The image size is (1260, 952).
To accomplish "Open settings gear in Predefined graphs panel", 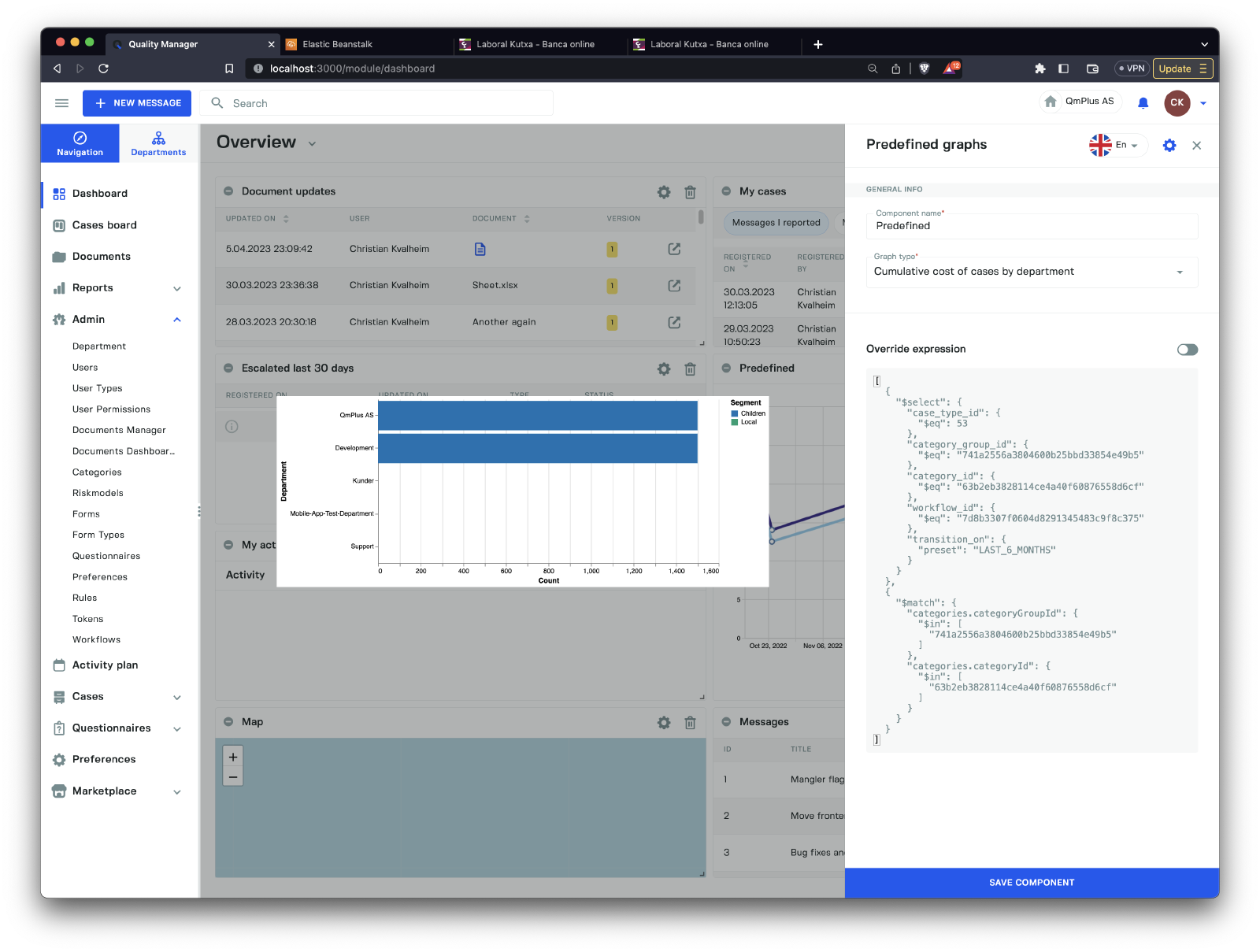I will click(1169, 146).
